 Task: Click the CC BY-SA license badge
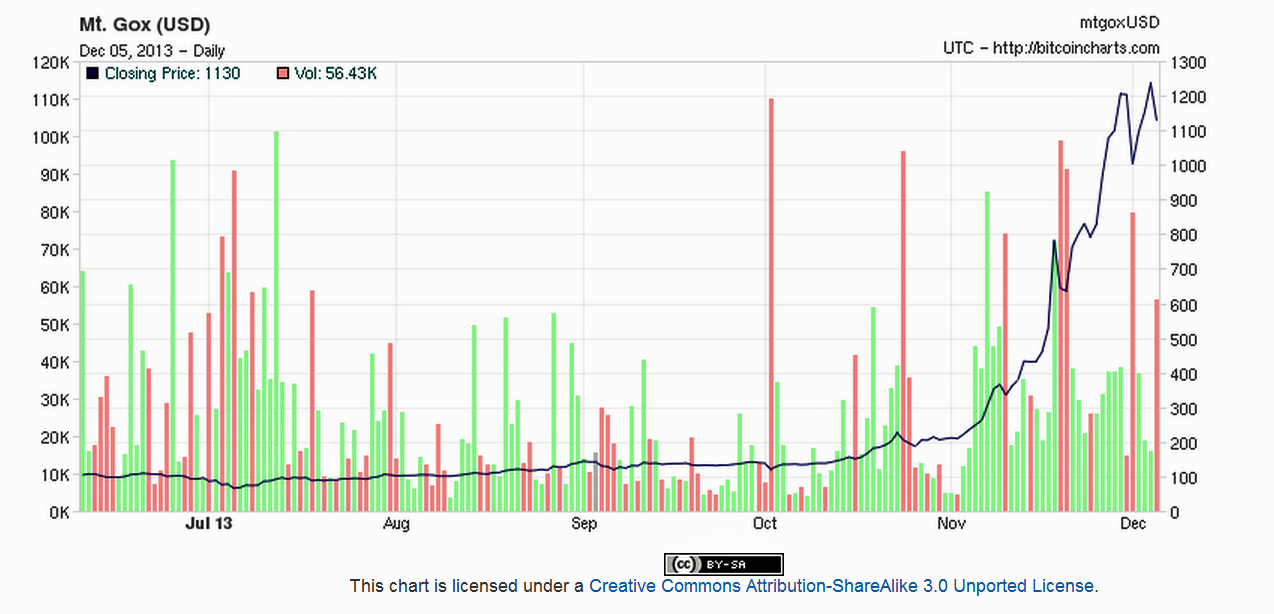pos(724,564)
